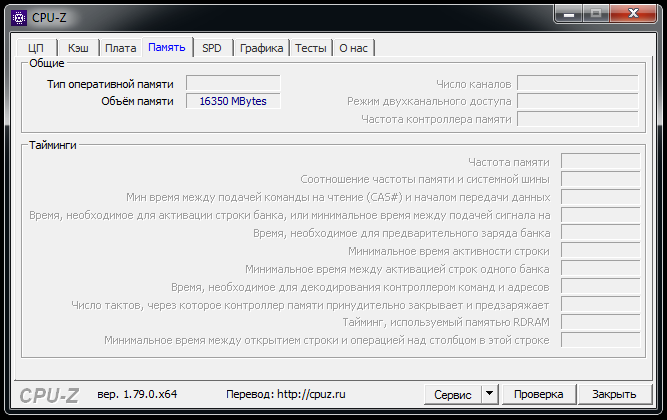Click the CAS# latency value box
The width and height of the screenshot is (667, 420).
tap(600, 197)
